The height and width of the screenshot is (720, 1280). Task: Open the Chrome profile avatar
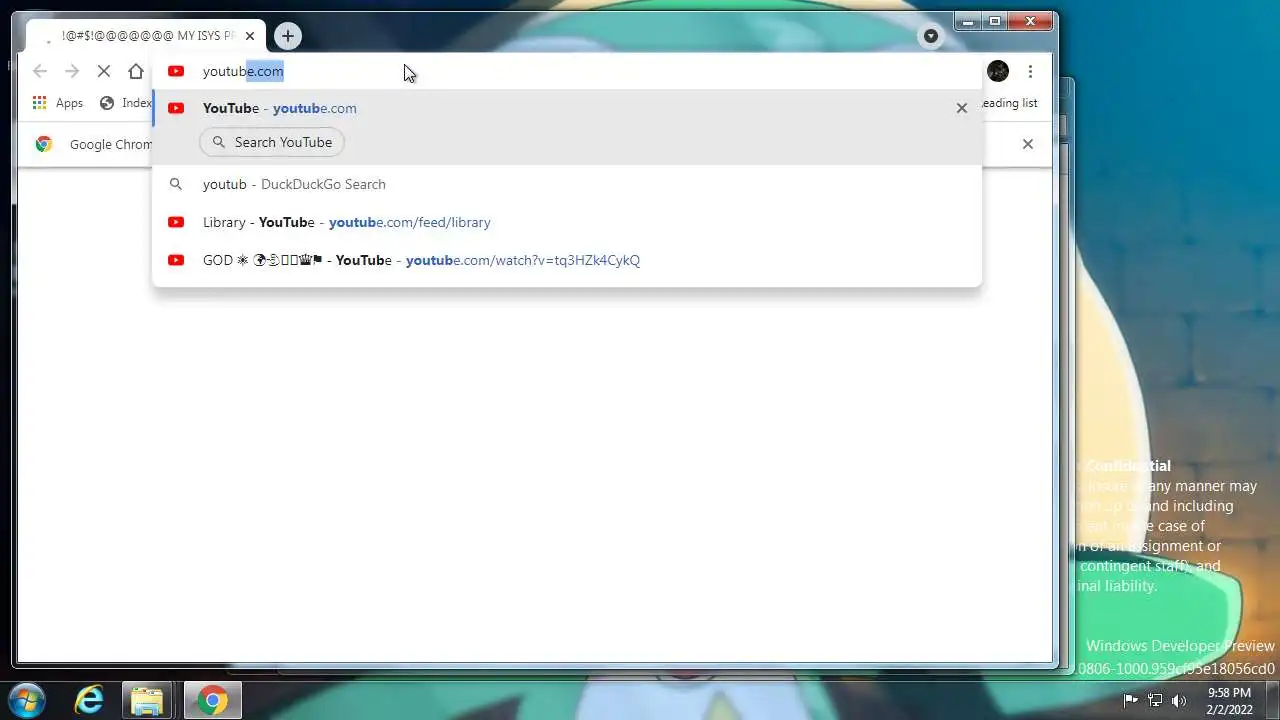(x=998, y=71)
